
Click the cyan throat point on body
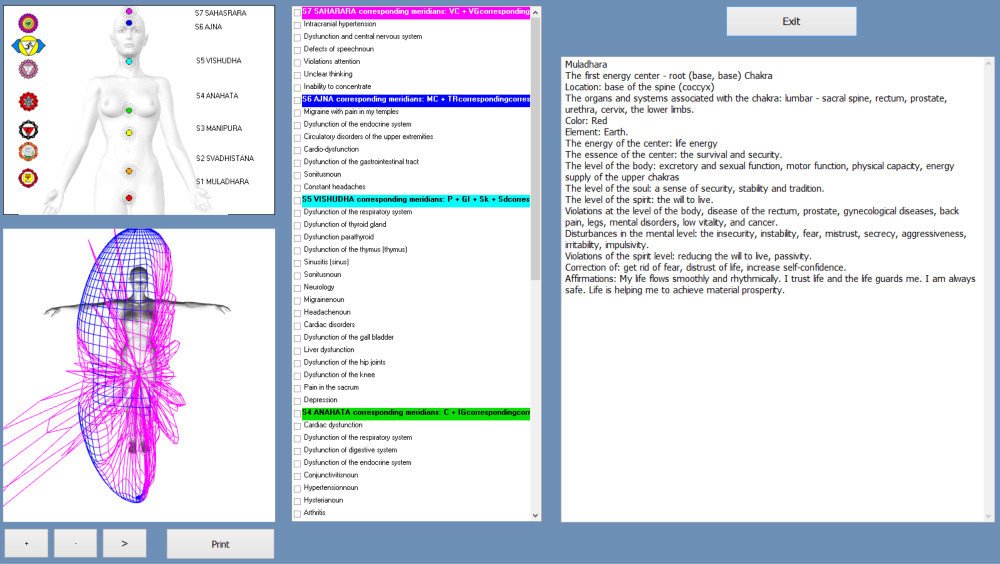coord(129,62)
